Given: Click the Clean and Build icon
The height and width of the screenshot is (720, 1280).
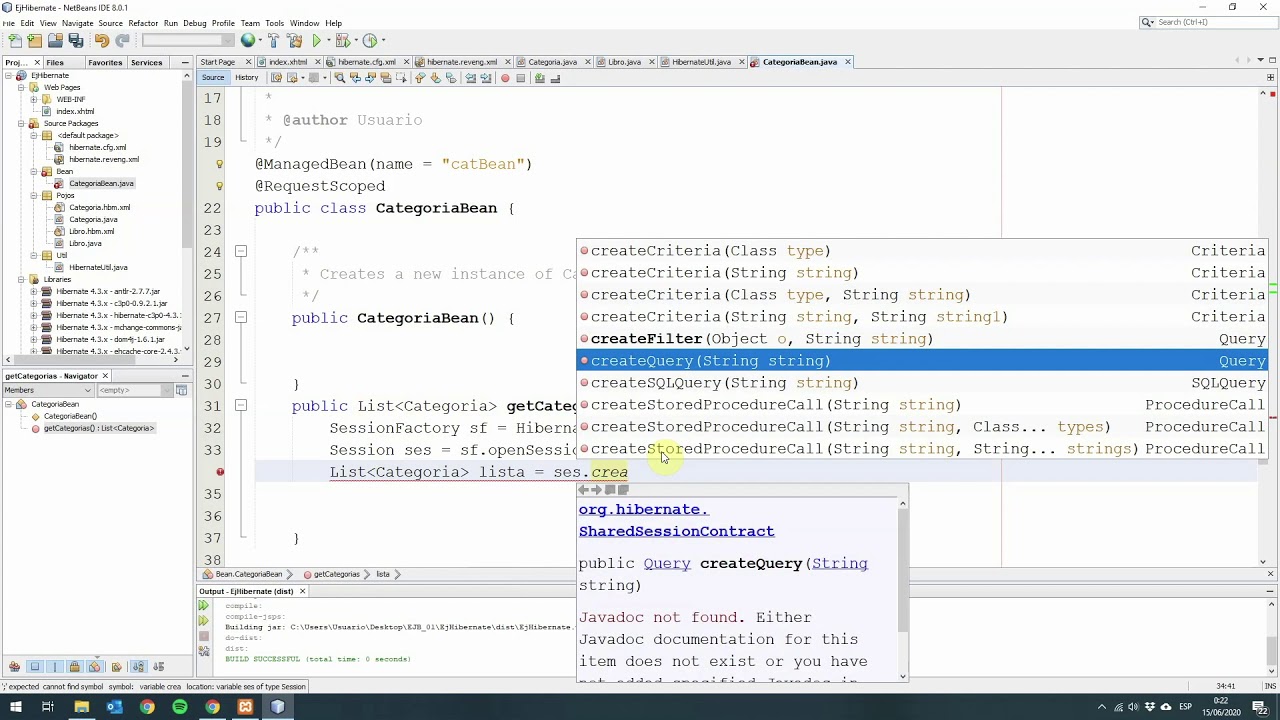Looking at the screenshot, I should tap(294, 41).
